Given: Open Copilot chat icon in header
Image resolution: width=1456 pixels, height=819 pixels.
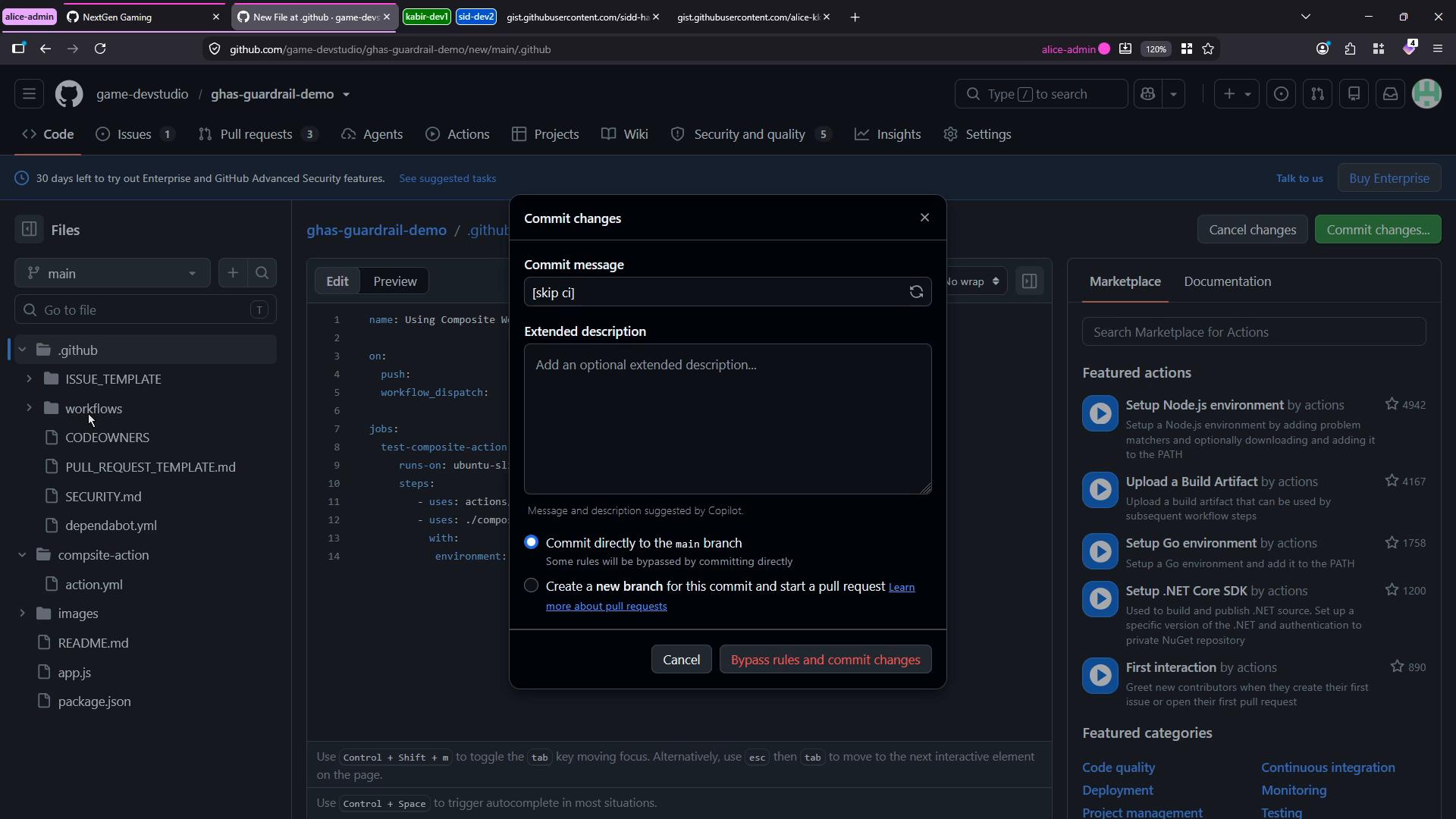Looking at the screenshot, I should tap(1147, 94).
